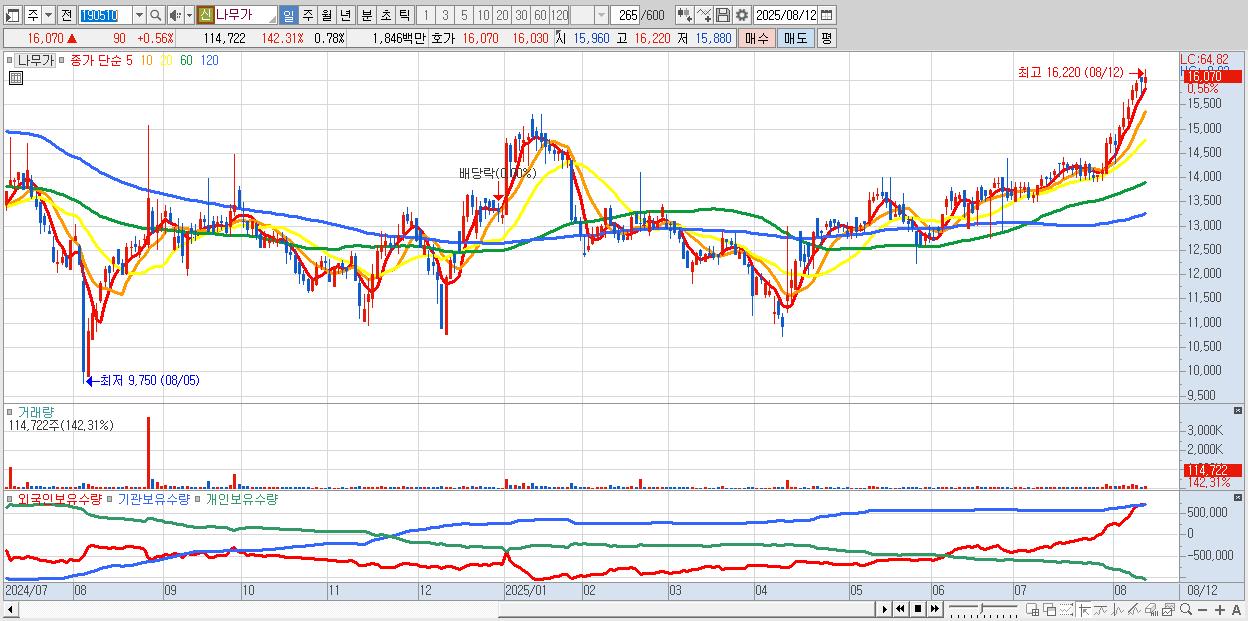Click the 나무가 chart legend label

[x=34, y=60]
